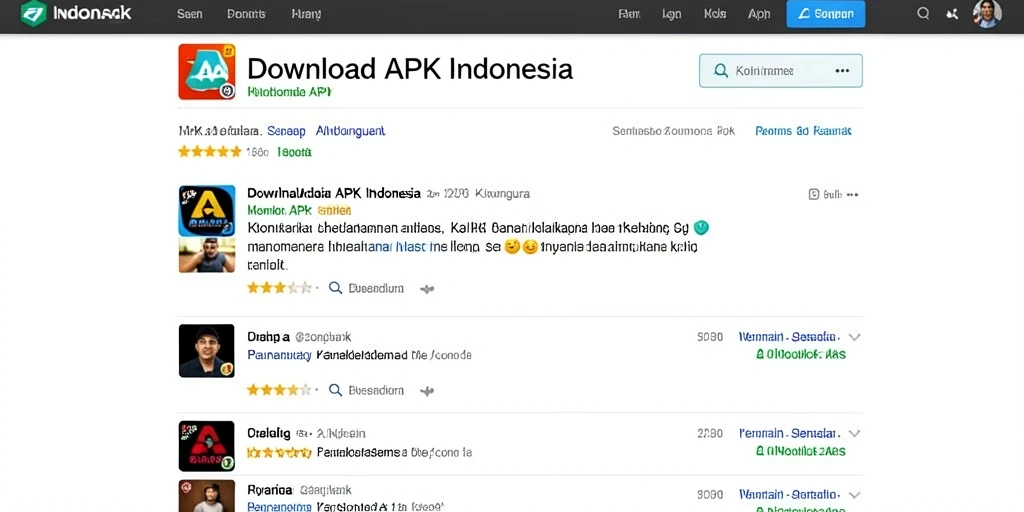Screen dimensions: 1024x512
Task: Click the star rating in the Drahpa row
Action: pyautogui.click(x=280, y=390)
